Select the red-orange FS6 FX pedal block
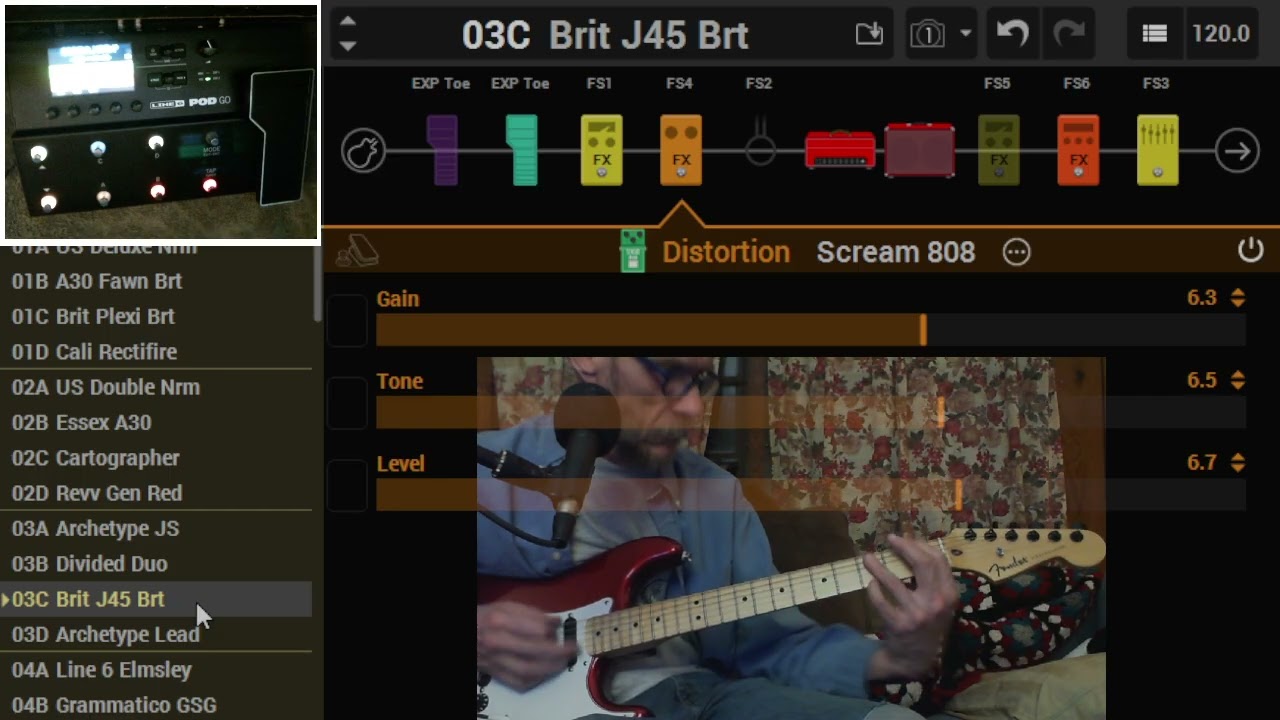Screen dimensions: 1280x720 pyautogui.click(x=1078, y=151)
